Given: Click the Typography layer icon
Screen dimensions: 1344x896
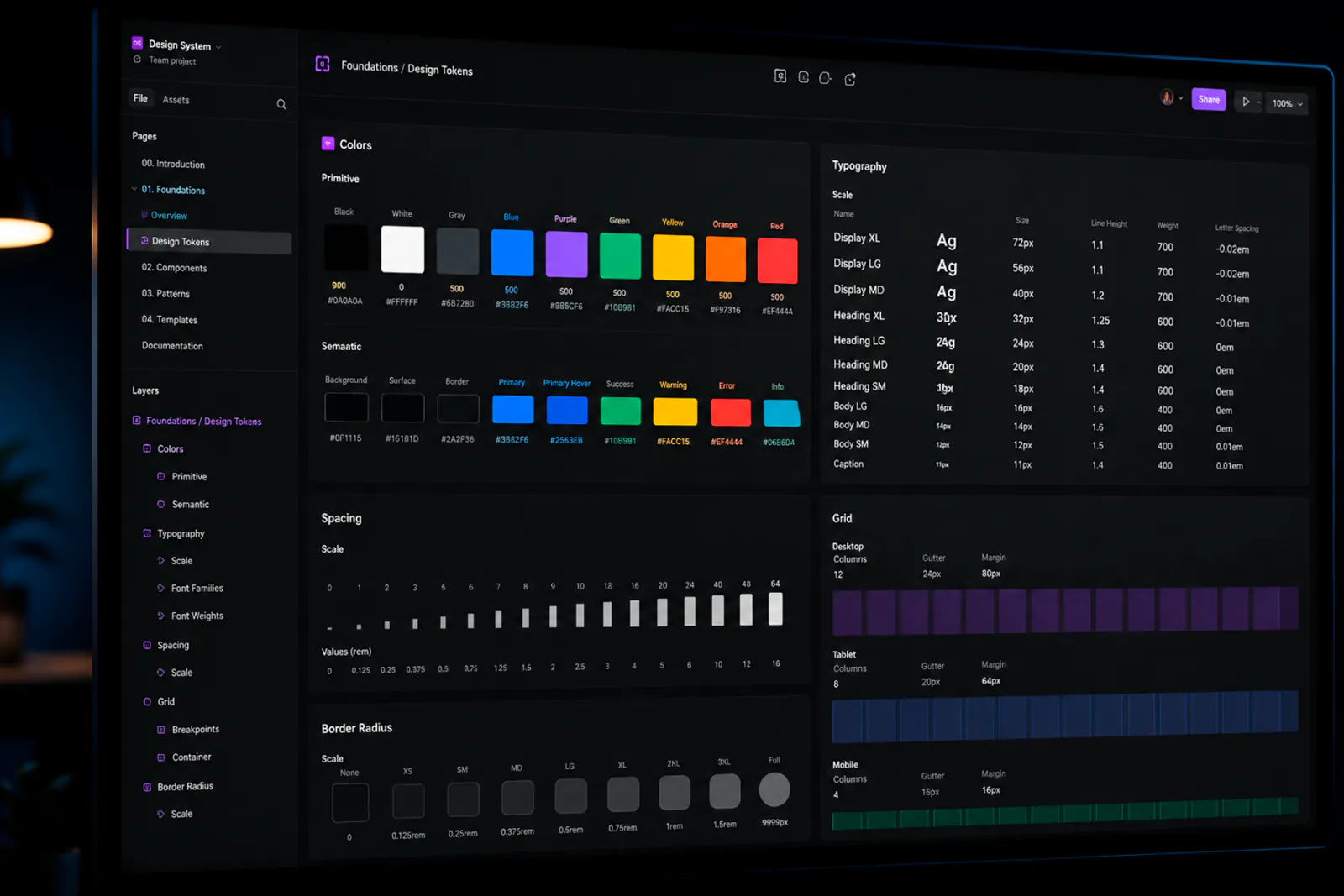Looking at the screenshot, I should point(147,533).
